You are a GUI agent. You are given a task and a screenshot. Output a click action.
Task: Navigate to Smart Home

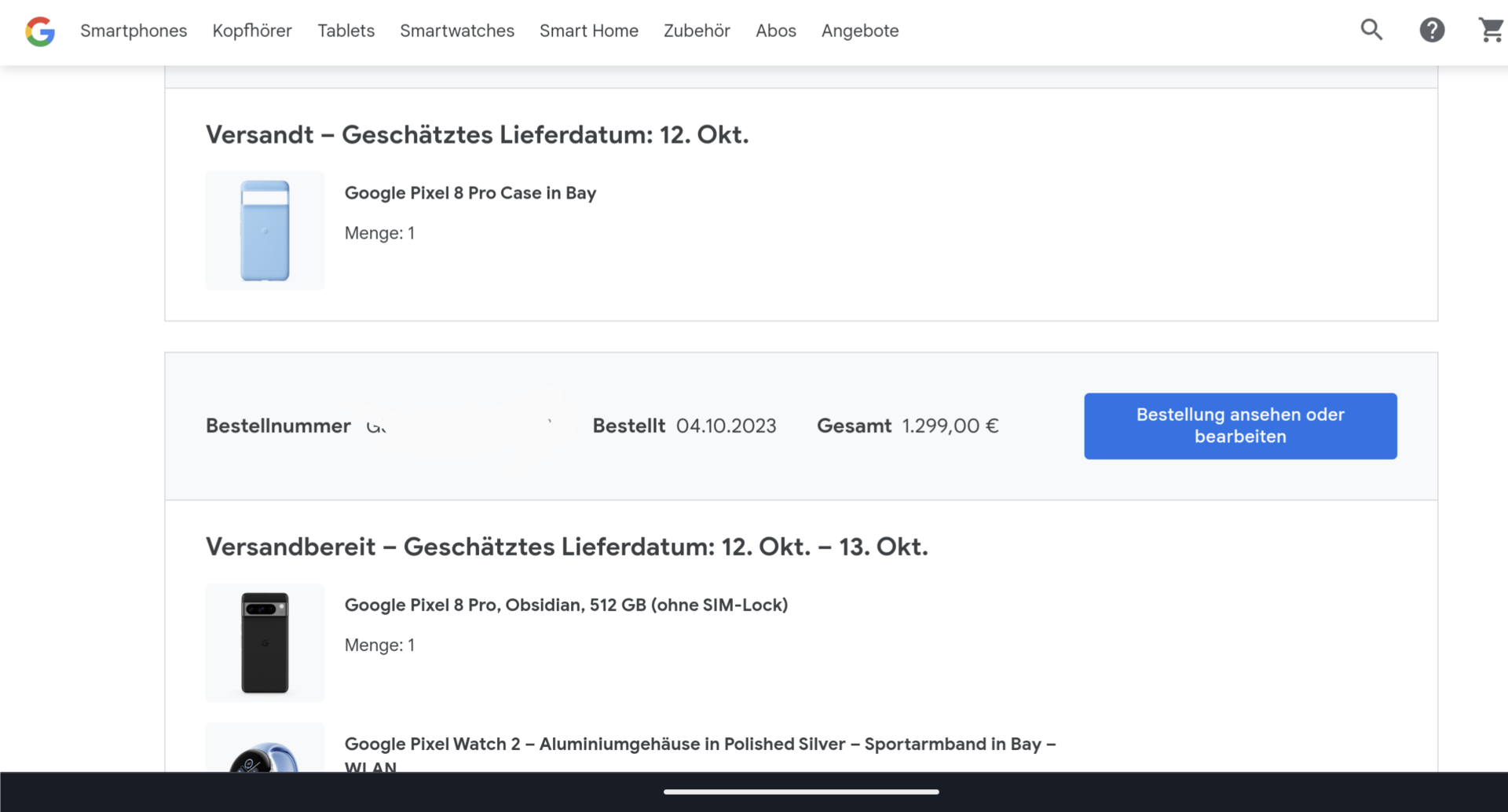pos(589,31)
